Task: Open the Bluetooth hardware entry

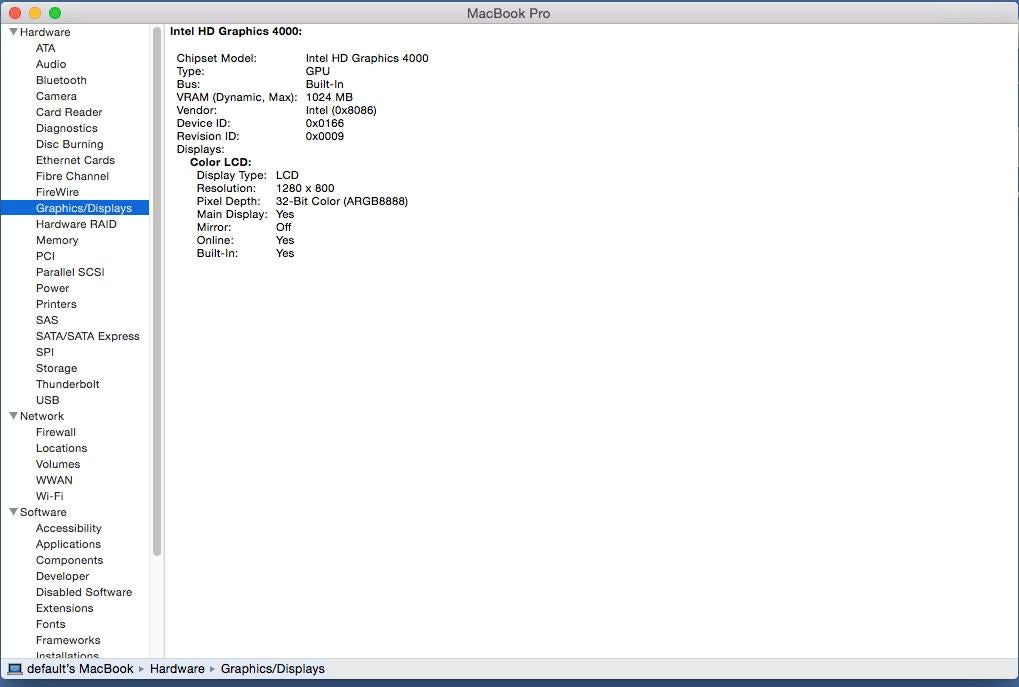Action: coord(61,80)
